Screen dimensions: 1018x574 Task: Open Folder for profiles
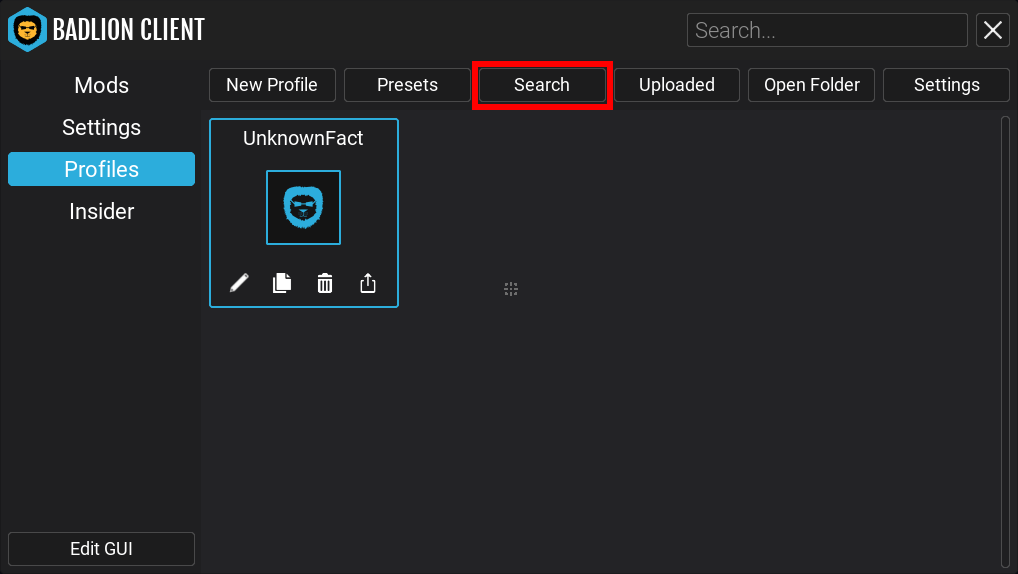pyautogui.click(x=812, y=85)
